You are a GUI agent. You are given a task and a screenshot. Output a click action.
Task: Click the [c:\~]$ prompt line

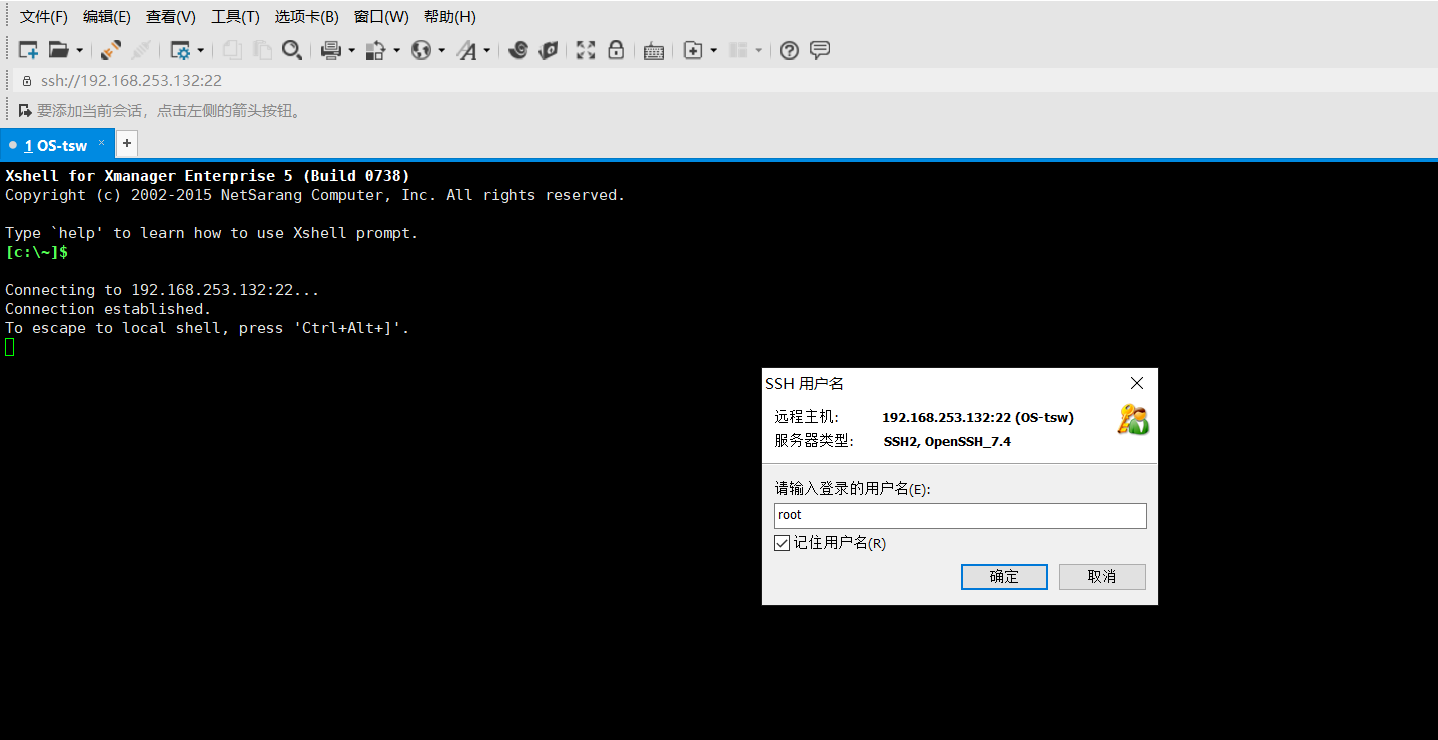pyautogui.click(x=37, y=252)
